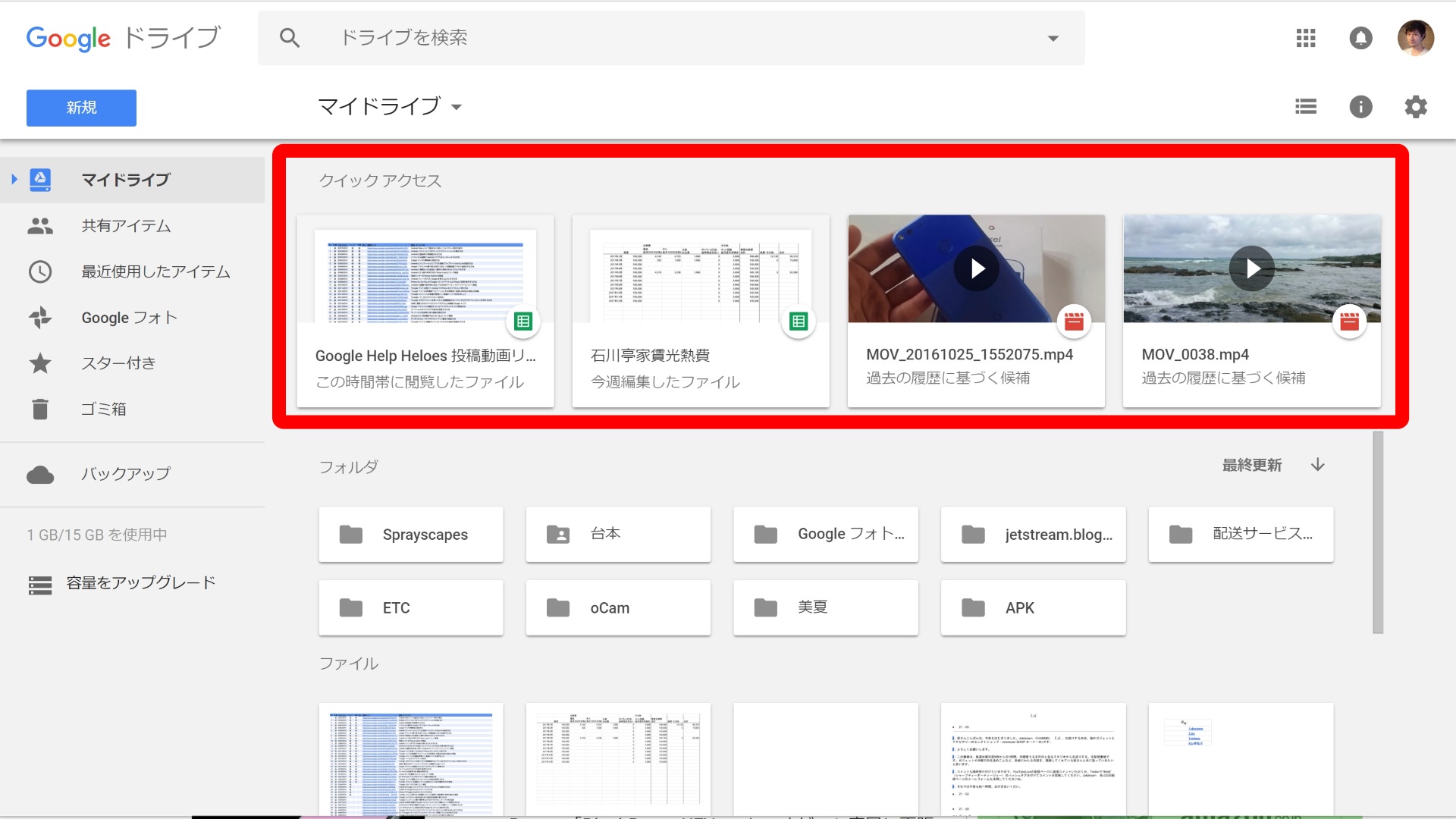Viewport: 1456px width, 819px height.
Task: Click the search magnifier icon
Action: click(x=290, y=38)
